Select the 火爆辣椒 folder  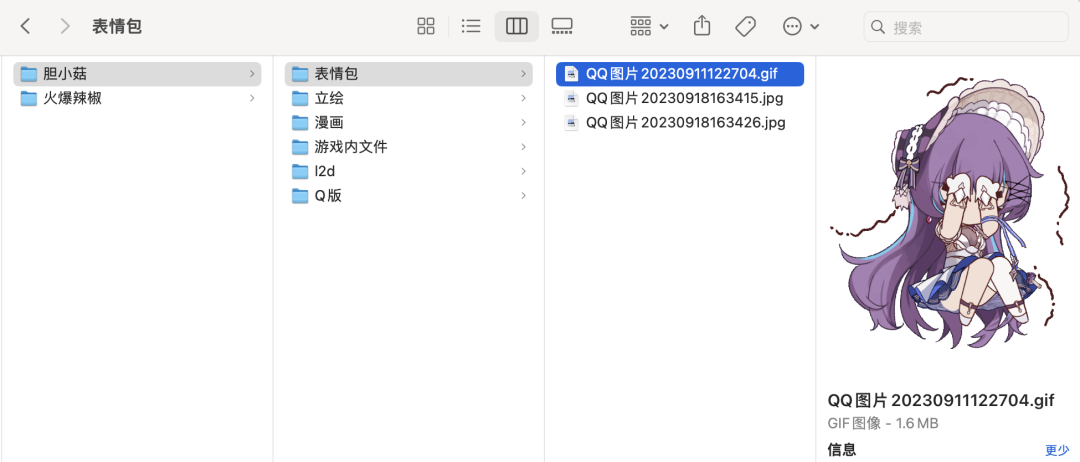pos(137,98)
